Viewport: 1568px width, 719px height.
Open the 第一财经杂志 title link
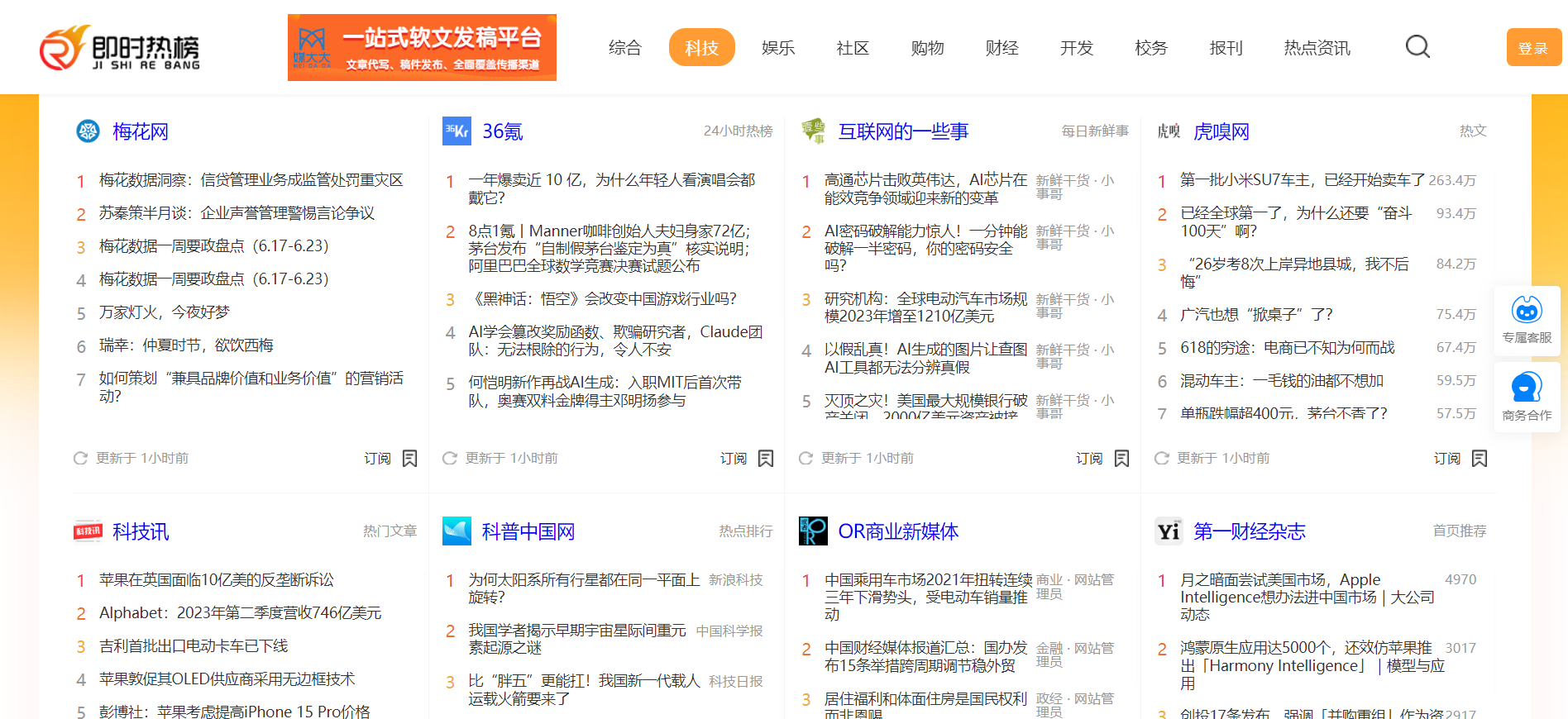[x=1250, y=531]
